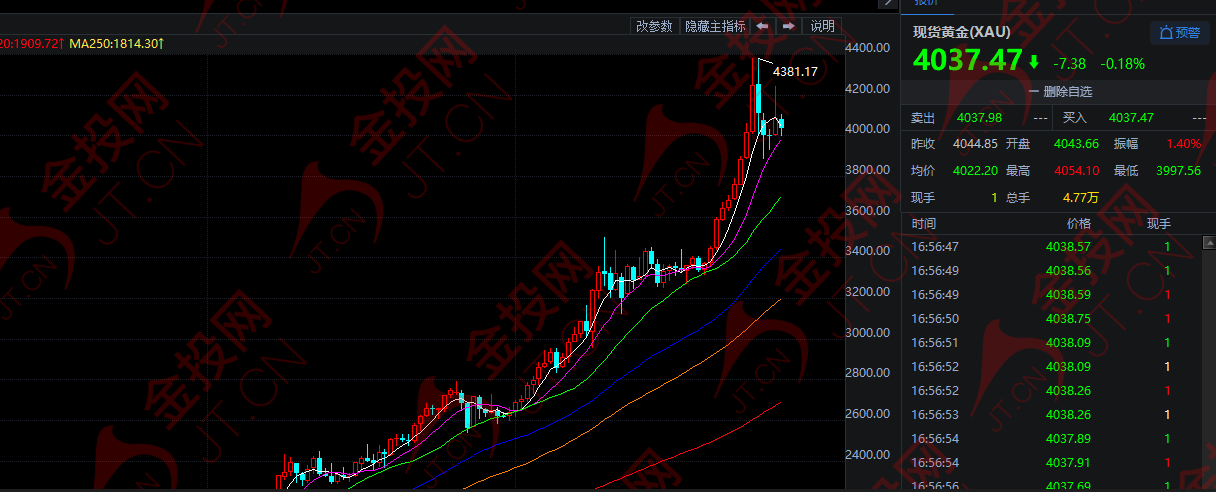Viewport: 1216px width, 492px height.
Task: Click the 卖出 price 4037.98
Action: 979,118
